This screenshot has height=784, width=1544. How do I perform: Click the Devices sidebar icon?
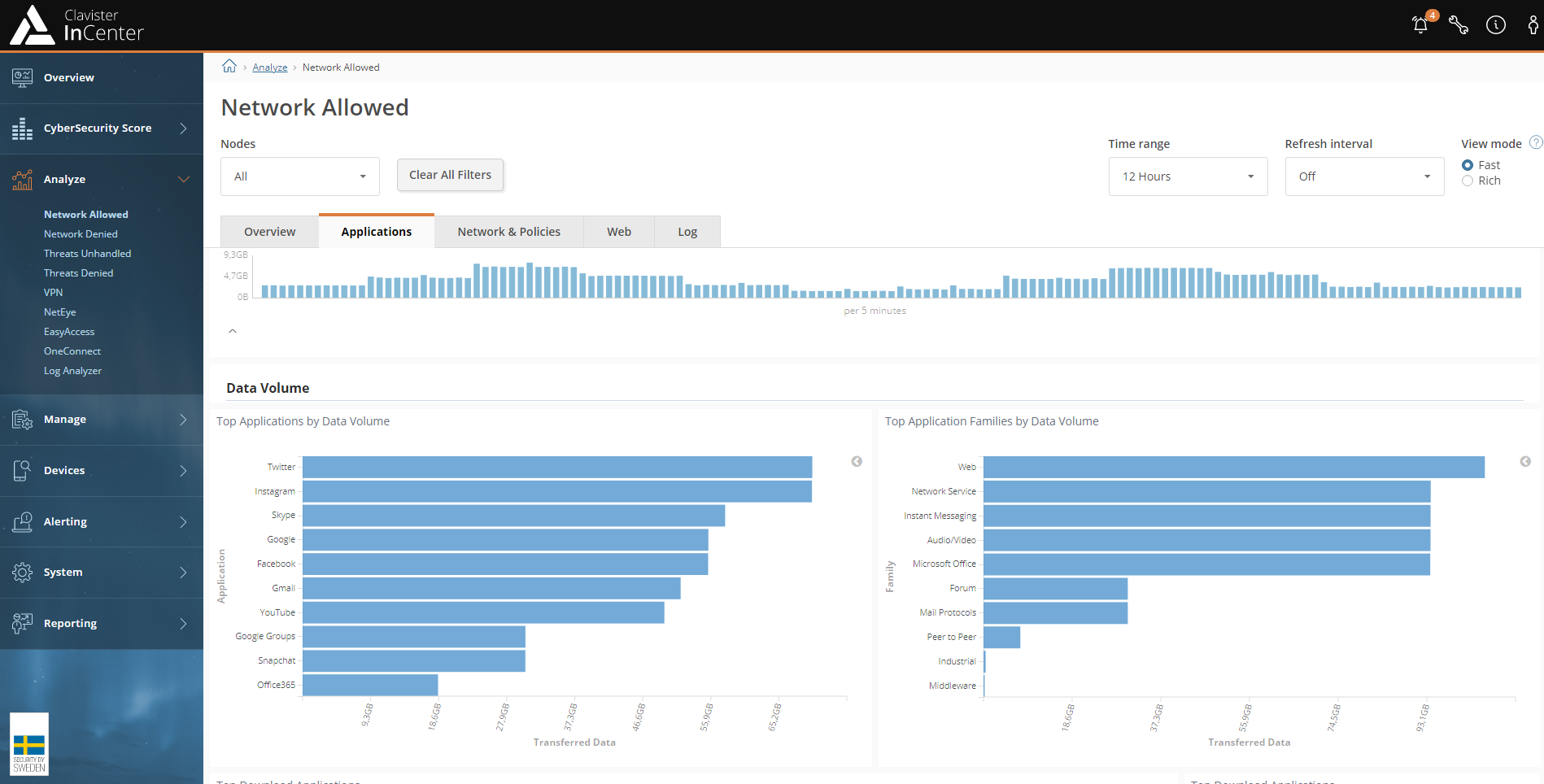[x=23, y=471]
